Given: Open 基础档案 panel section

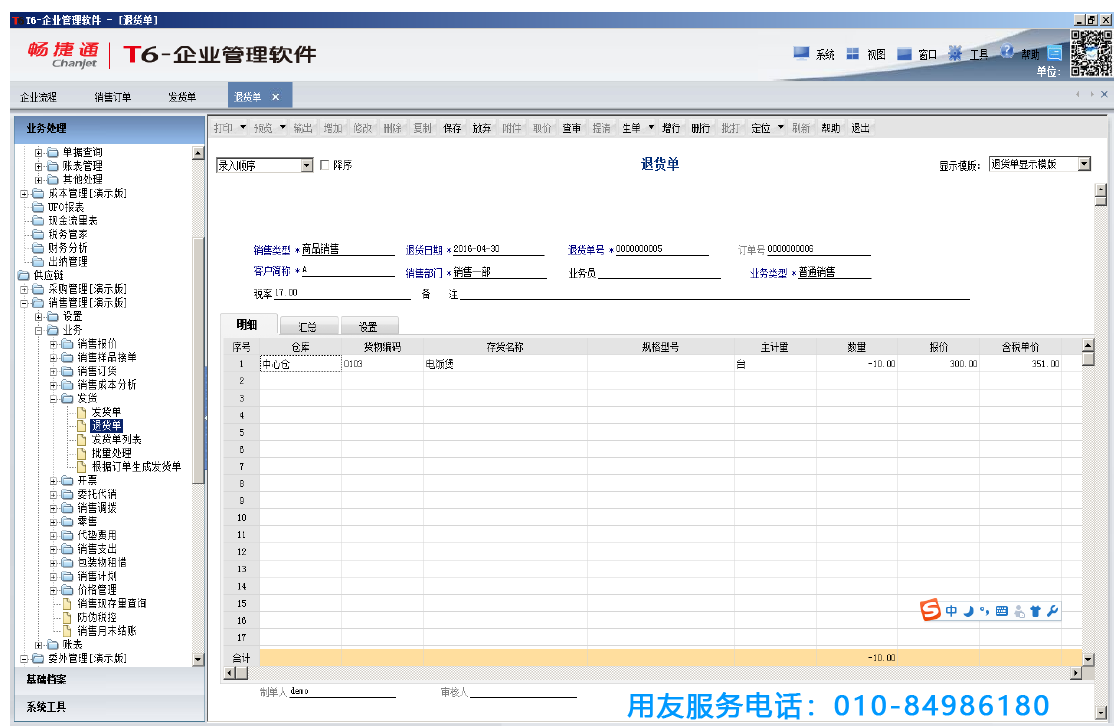Looking at the screenshot, I should [x=109, y=680].
